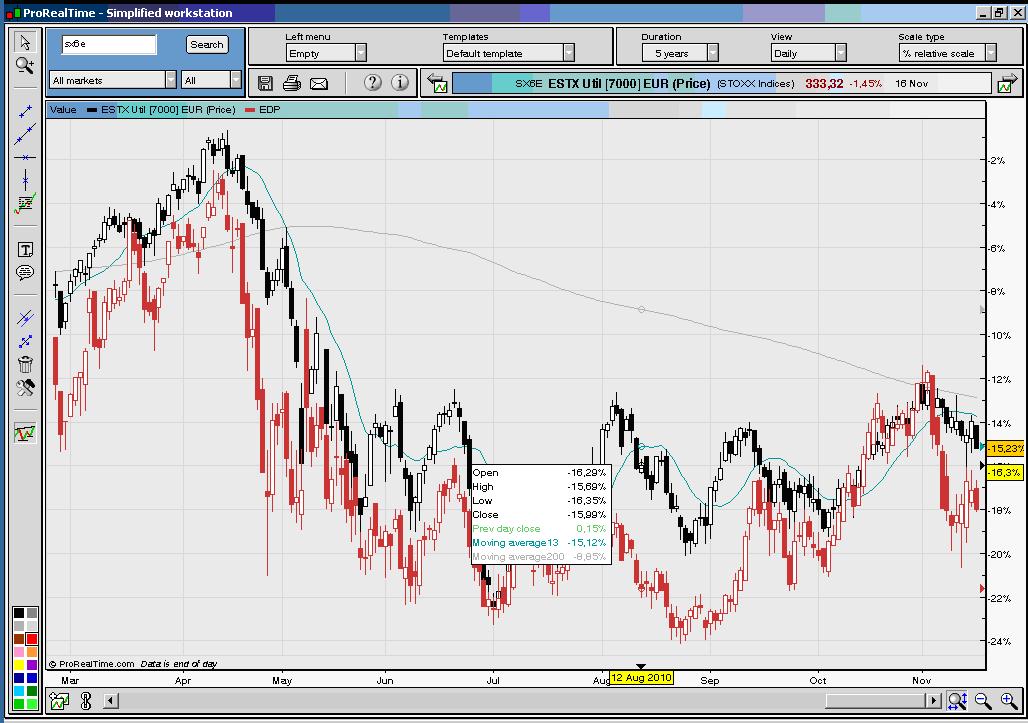Screen dimensions: 1028x723
Task: Open the Duration 5 years dropdown
Action: [680, 53]
